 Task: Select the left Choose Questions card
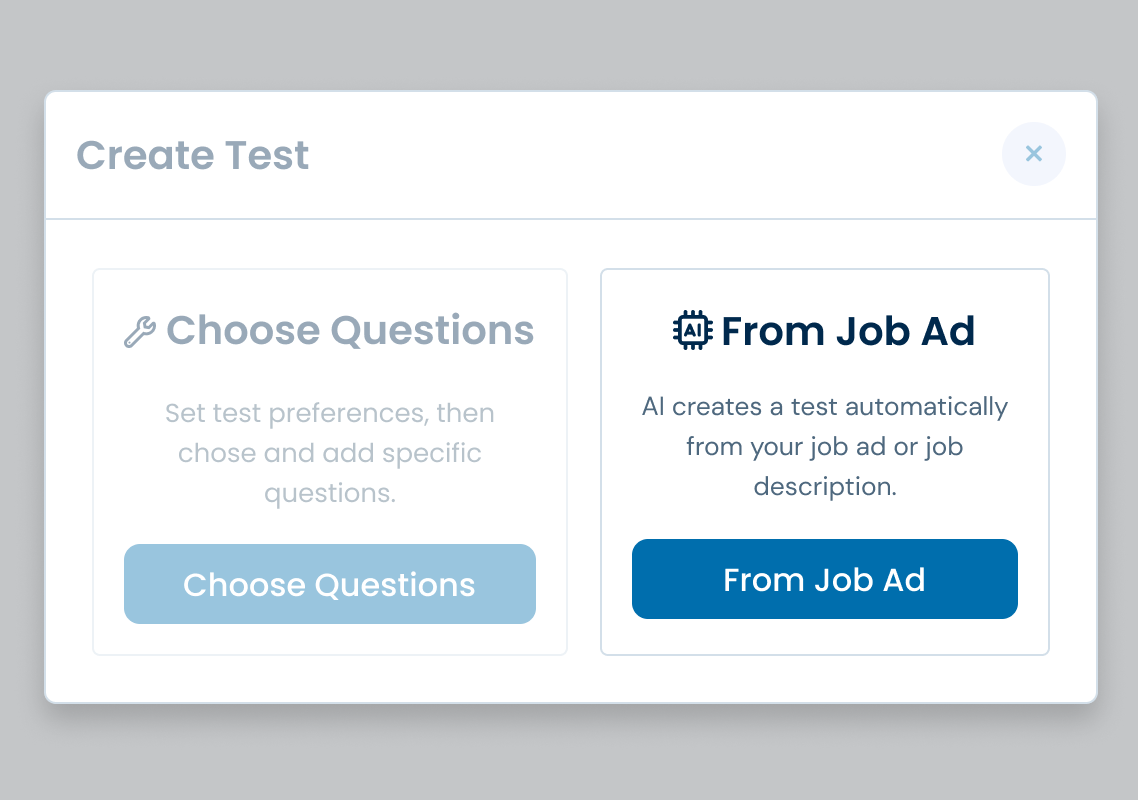pos(329,460)
